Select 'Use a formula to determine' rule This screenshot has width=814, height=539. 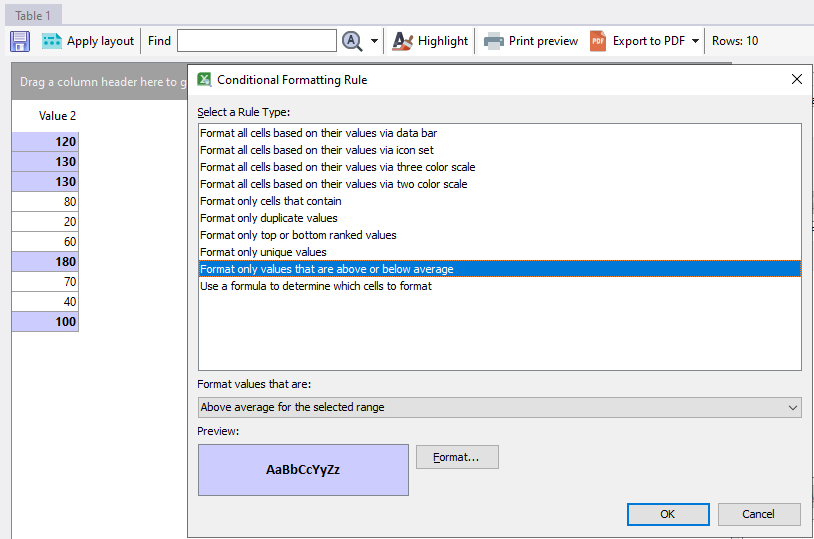click(x=315, y=286)
